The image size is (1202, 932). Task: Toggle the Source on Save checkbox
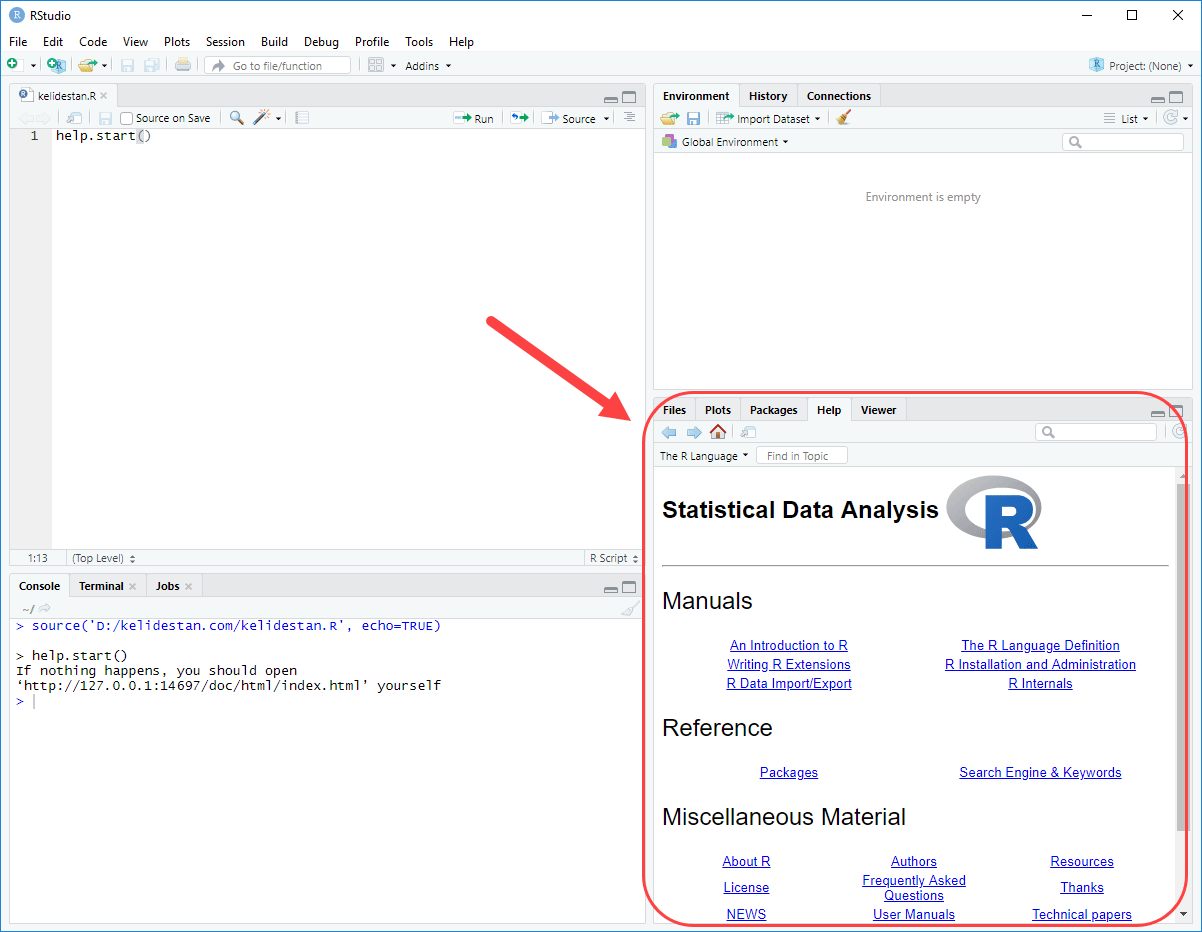(x=126, y=118)
